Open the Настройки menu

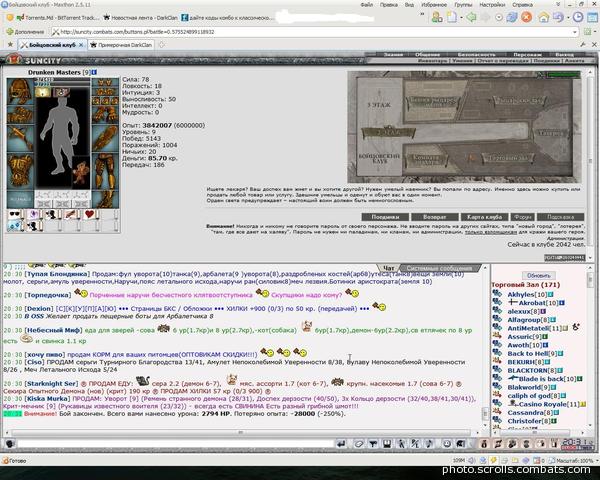(492, 5)
